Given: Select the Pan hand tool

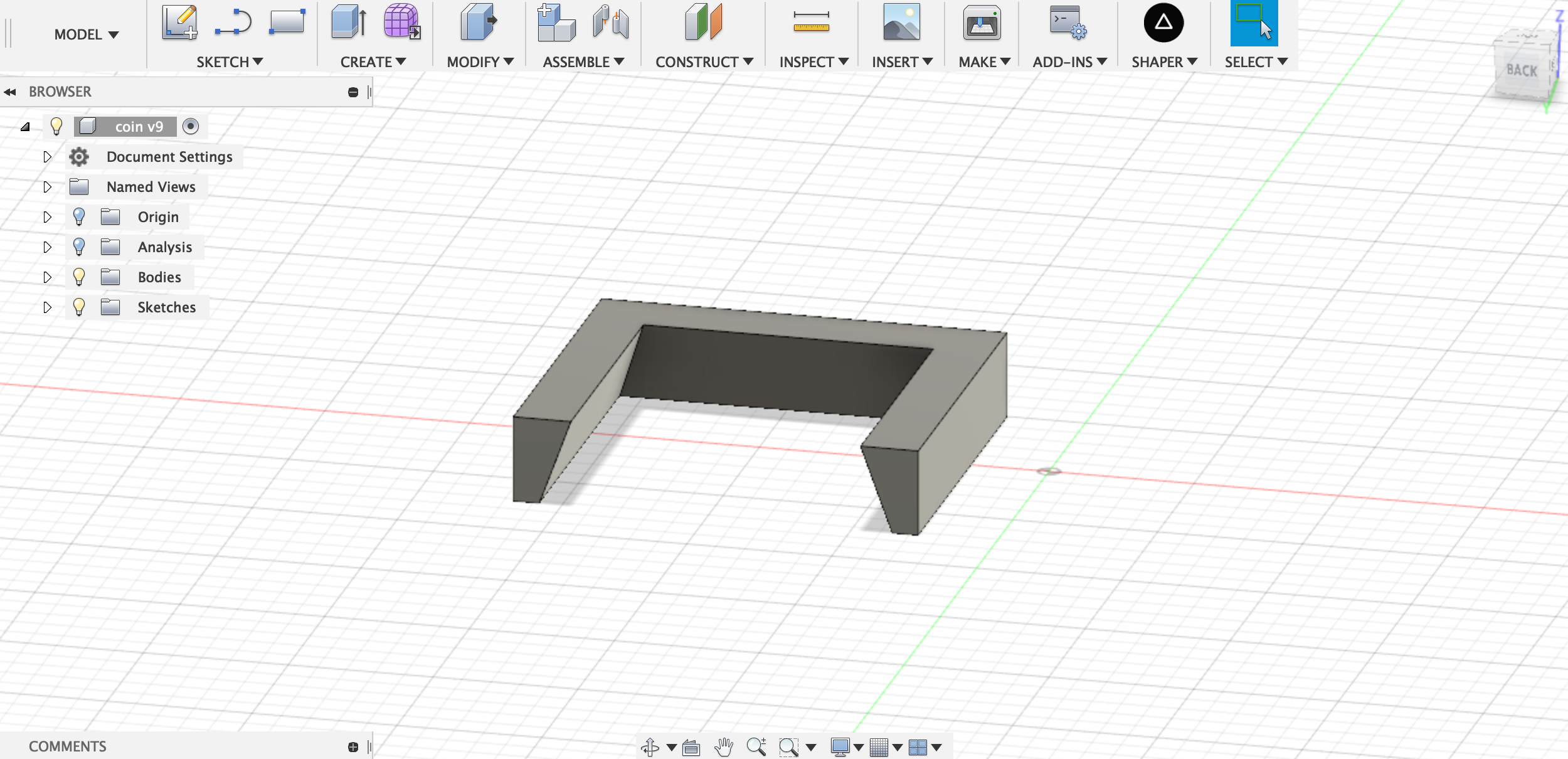Looking at the screenshot, I should point(724,746).
